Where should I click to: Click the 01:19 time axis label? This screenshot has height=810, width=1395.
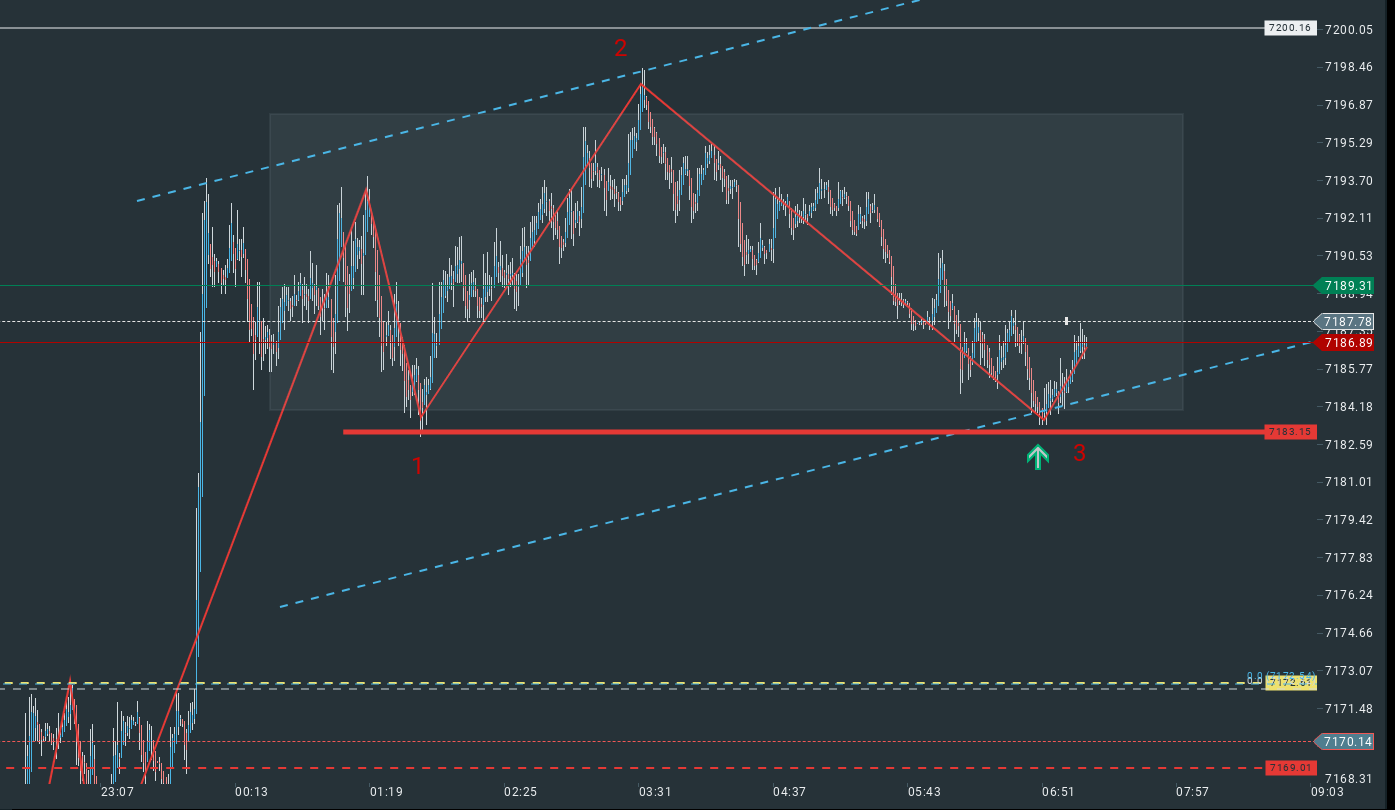(x=386, y=792)
